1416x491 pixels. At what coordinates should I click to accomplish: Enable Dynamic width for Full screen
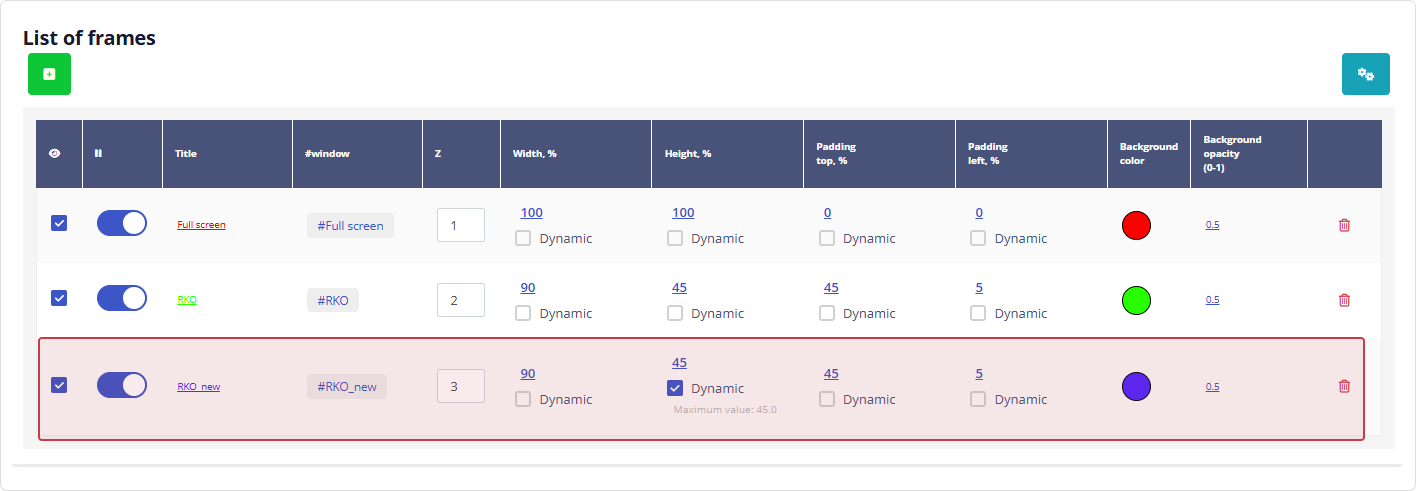[523, 238]
